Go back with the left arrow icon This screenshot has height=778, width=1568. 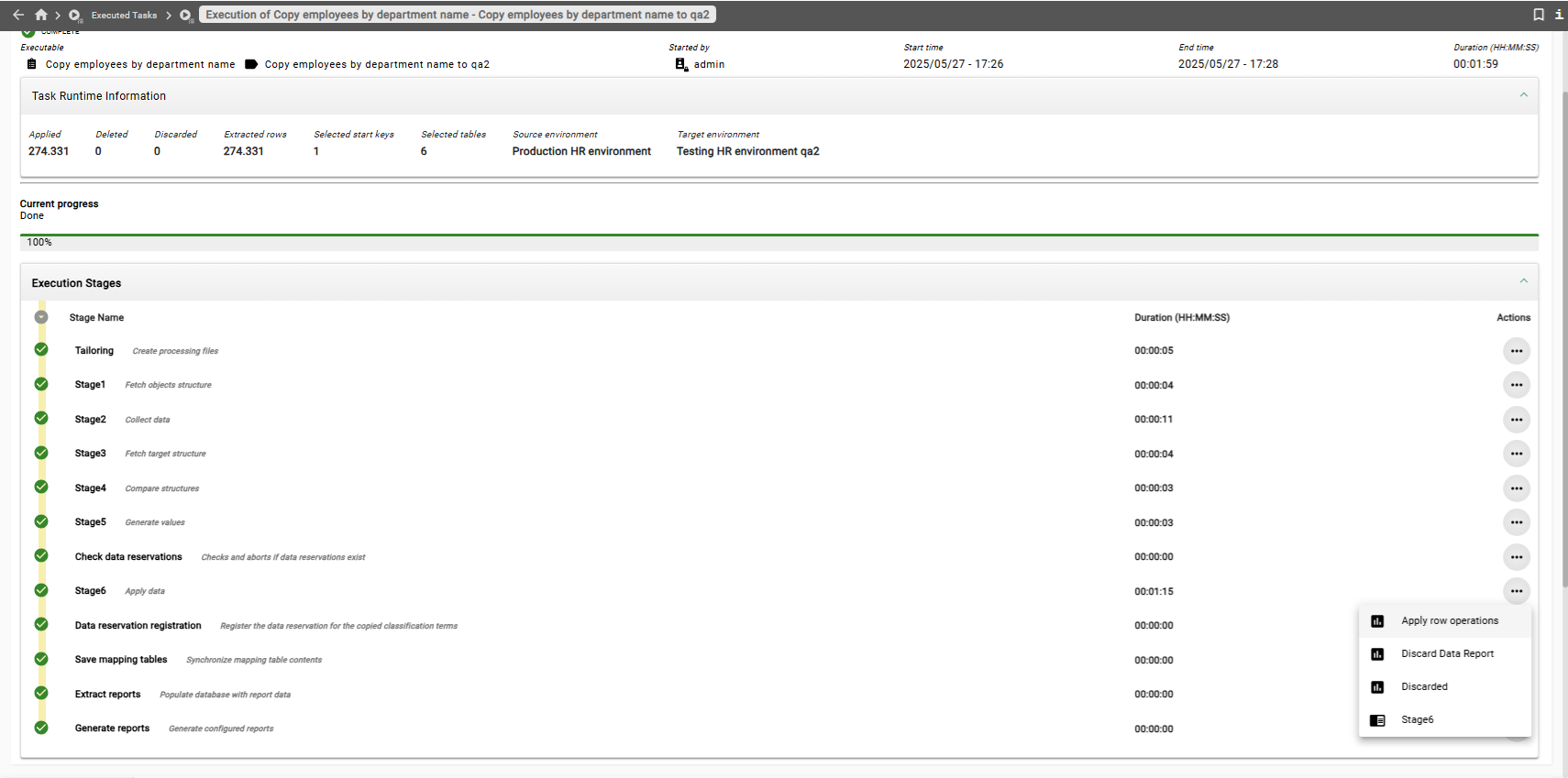(18, 15)
